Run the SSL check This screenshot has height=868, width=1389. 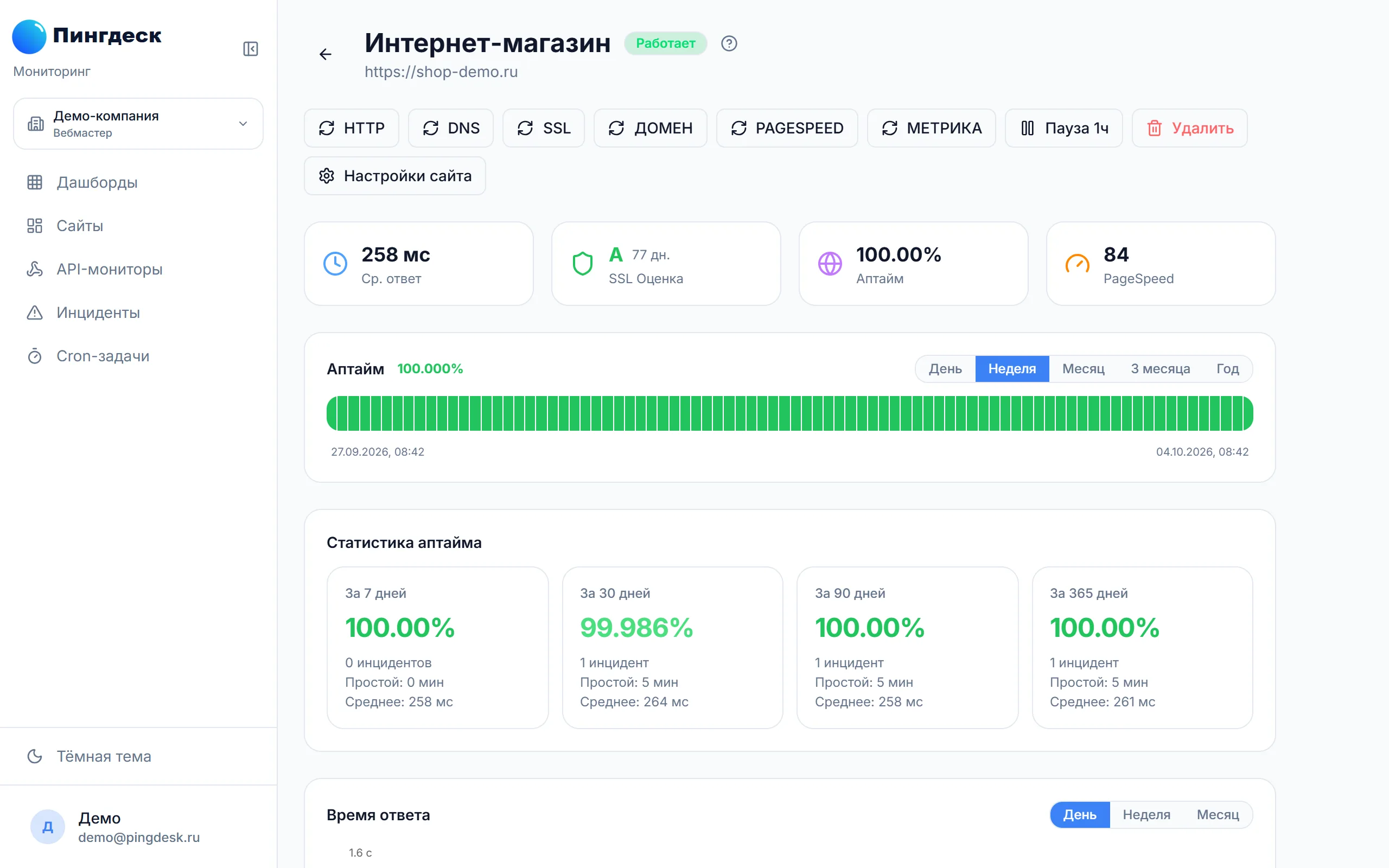tap(544, 128)
